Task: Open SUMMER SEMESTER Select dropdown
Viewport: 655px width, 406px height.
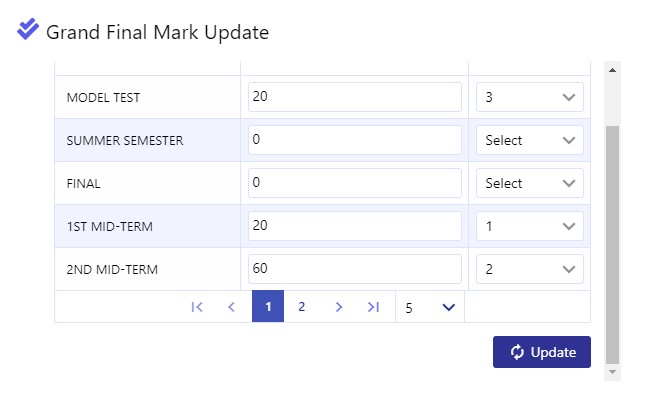Action: tap(530, 140)
